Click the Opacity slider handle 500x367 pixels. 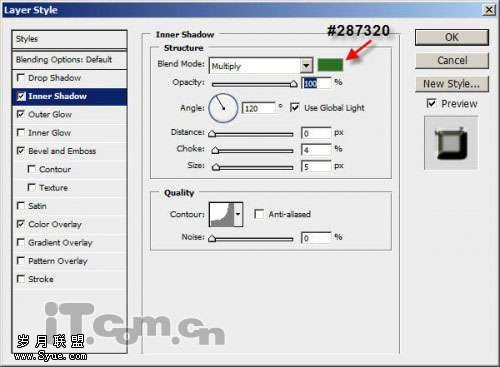293,84
